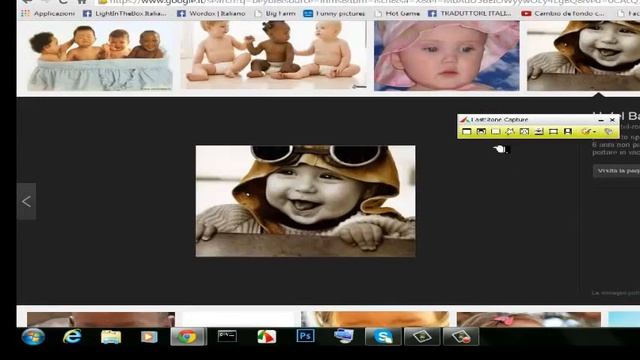Open FastStone Capture settings icon
Image resolution: width=640 pixels, height=360 pixels.
pos(608,131)
